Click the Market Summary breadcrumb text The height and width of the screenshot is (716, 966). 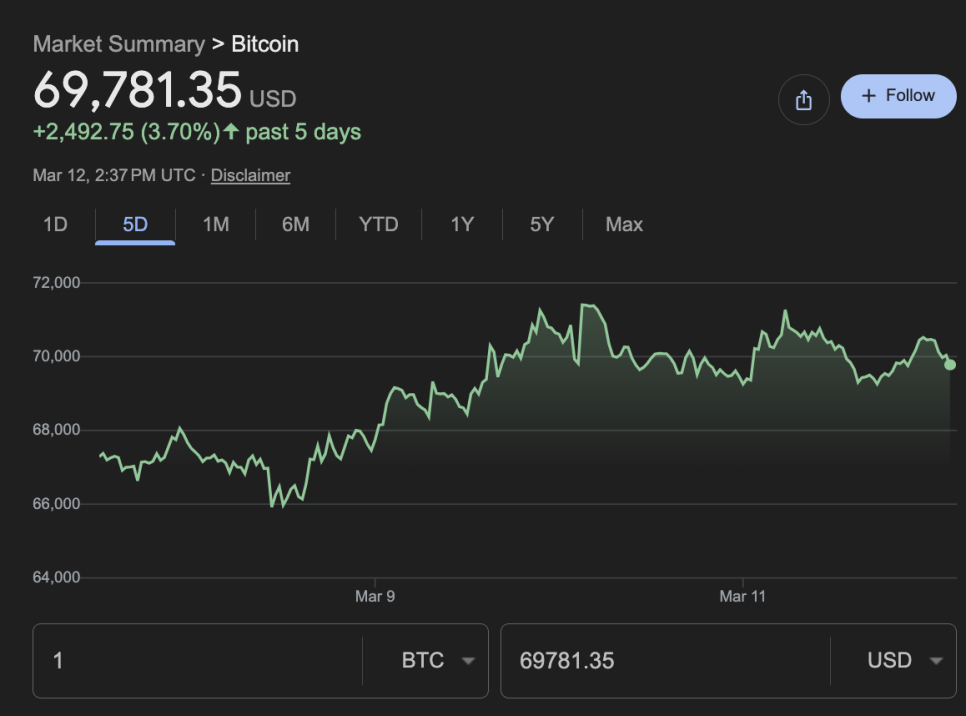[x=118, y=44]
